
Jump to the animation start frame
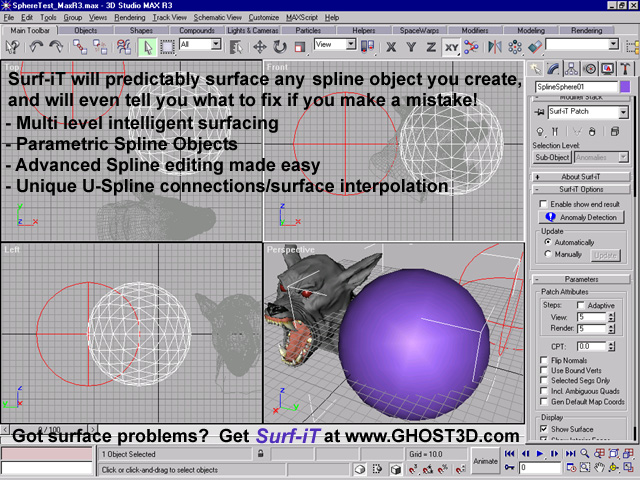click(x=509, y=453)
